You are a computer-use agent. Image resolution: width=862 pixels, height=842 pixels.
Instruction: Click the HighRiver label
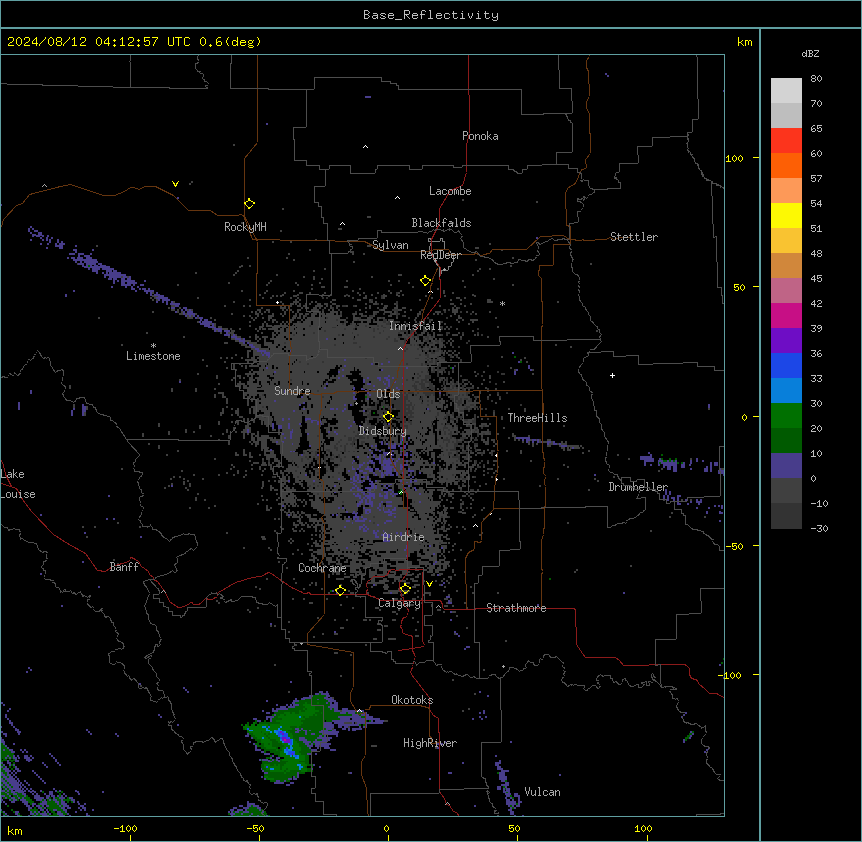[430, 743]
